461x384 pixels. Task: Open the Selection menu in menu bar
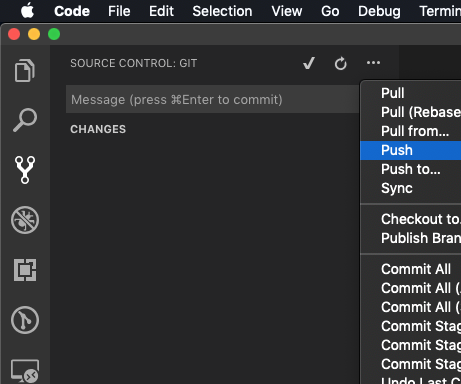coord(222,11)
